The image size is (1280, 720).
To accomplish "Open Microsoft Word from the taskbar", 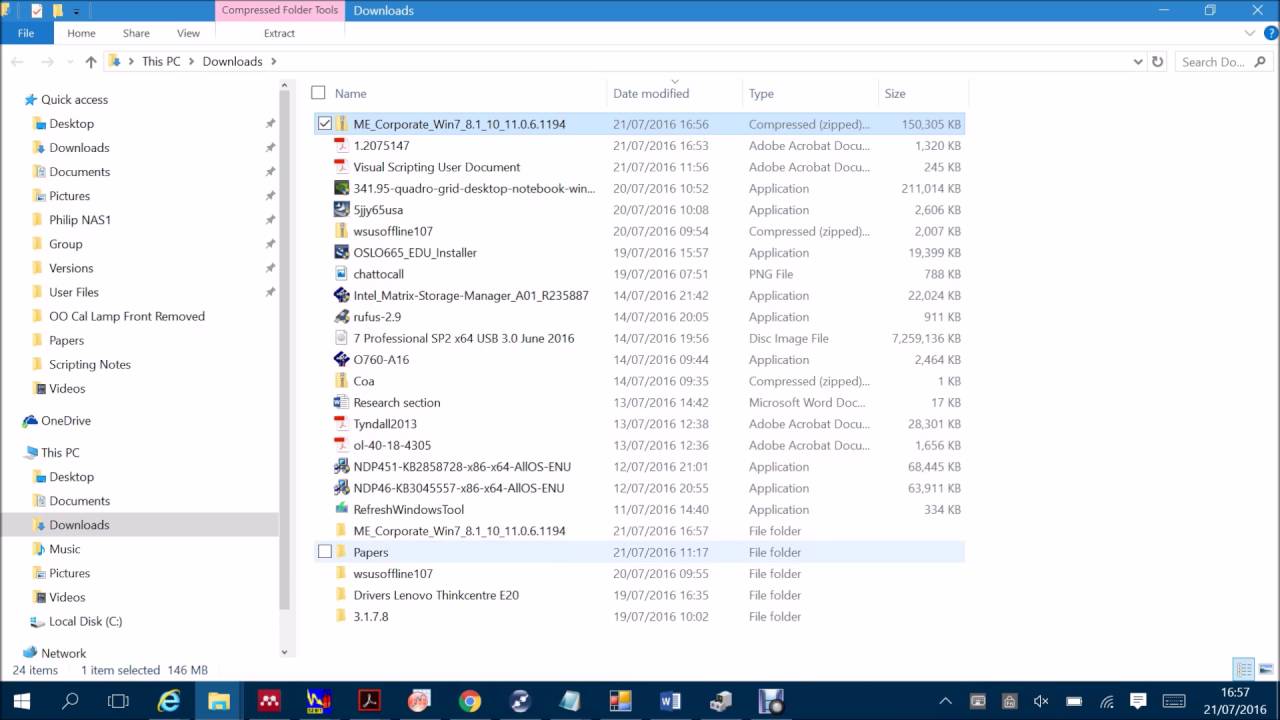I will (x=669, y=701).
